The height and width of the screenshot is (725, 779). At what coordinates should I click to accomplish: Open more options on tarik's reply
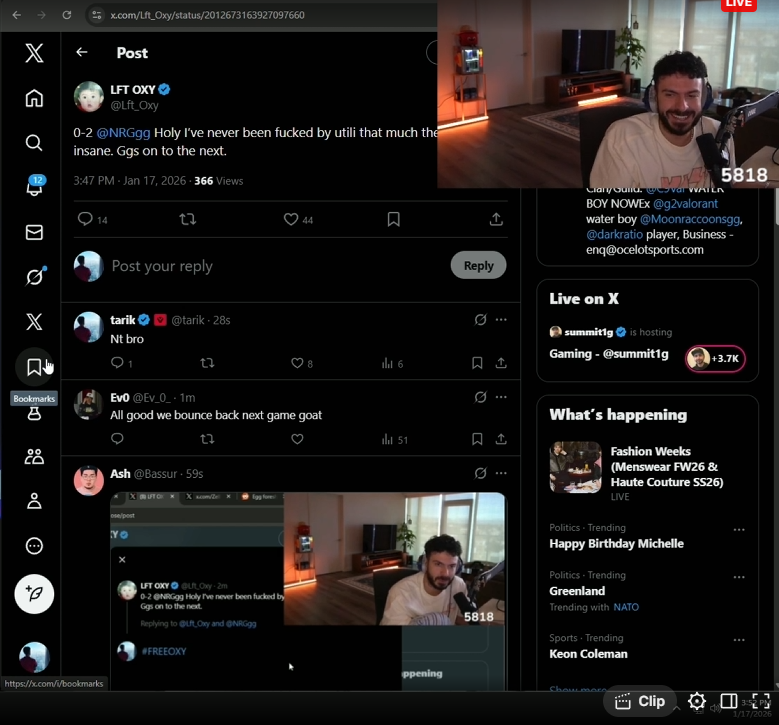click(501, 320)
